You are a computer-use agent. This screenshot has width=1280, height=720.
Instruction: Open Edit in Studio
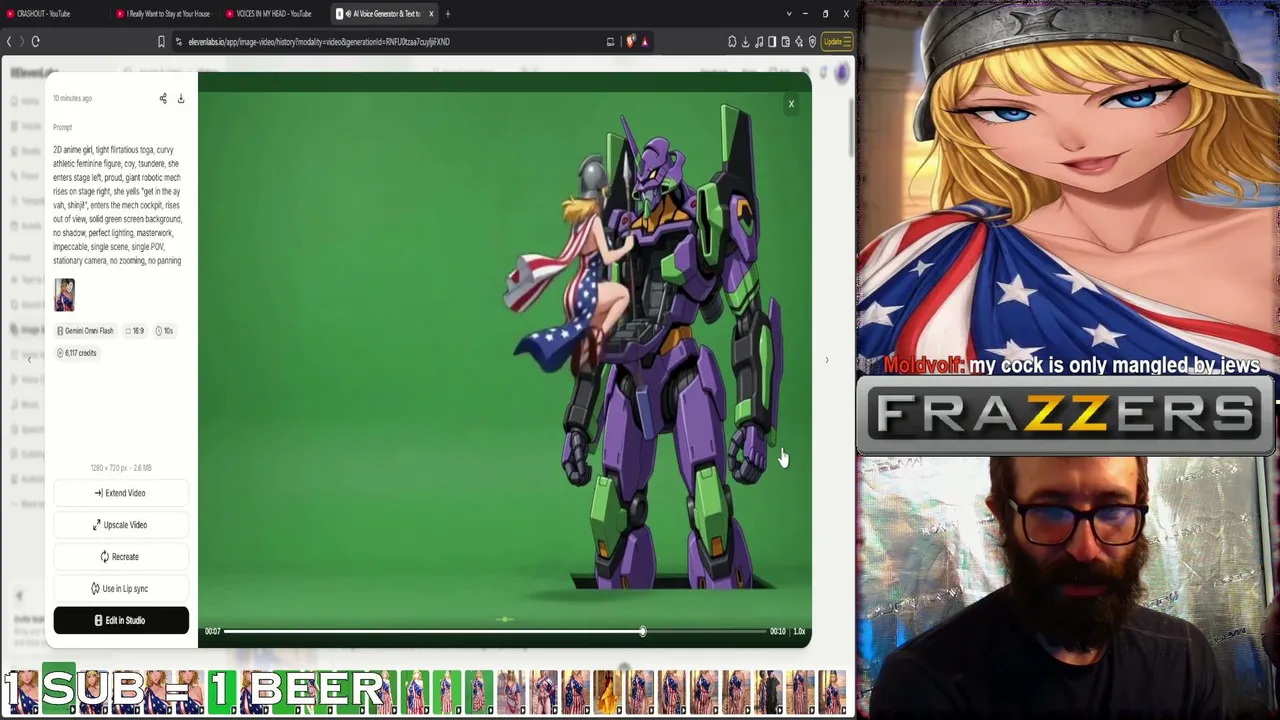point(121,620)
